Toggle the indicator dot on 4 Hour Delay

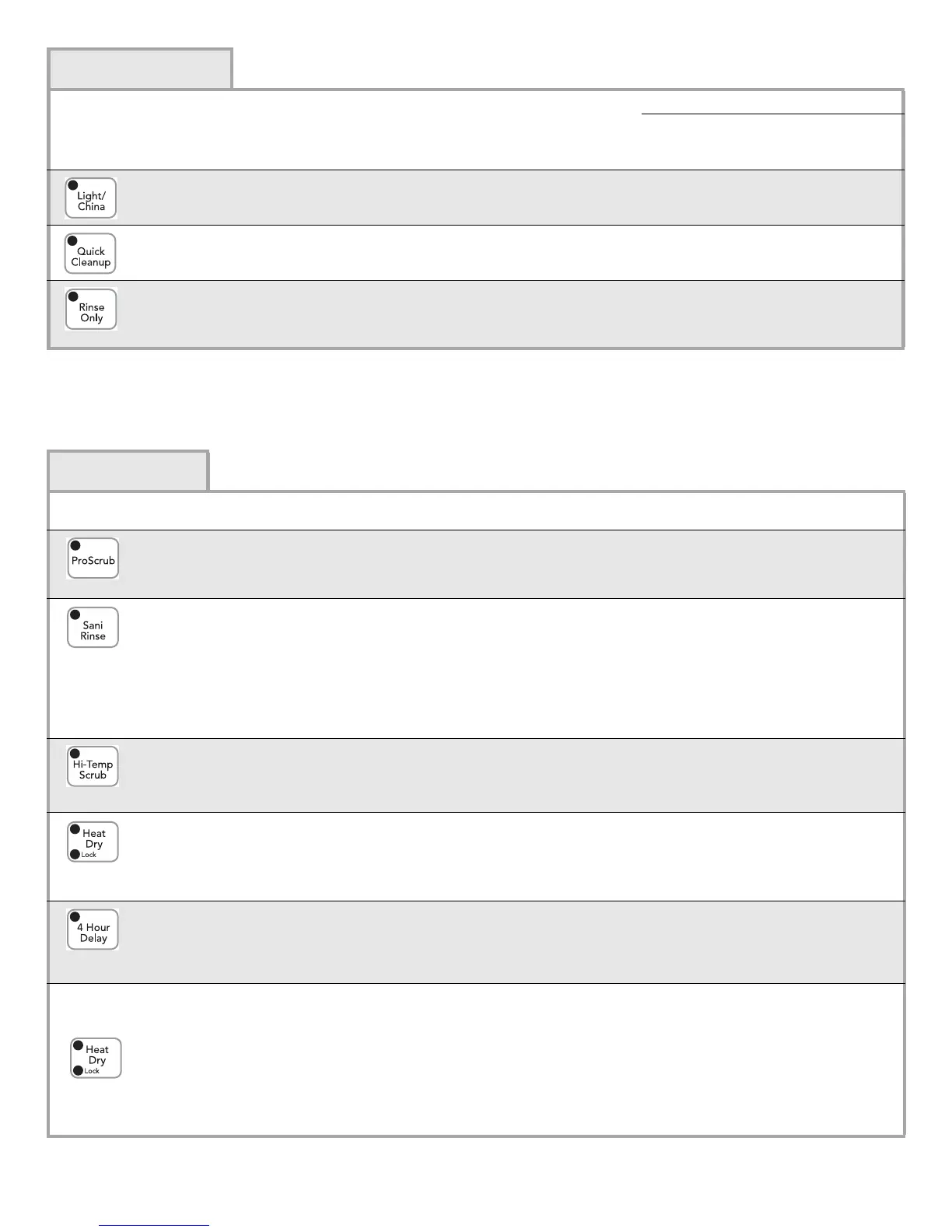coord(75,917)
